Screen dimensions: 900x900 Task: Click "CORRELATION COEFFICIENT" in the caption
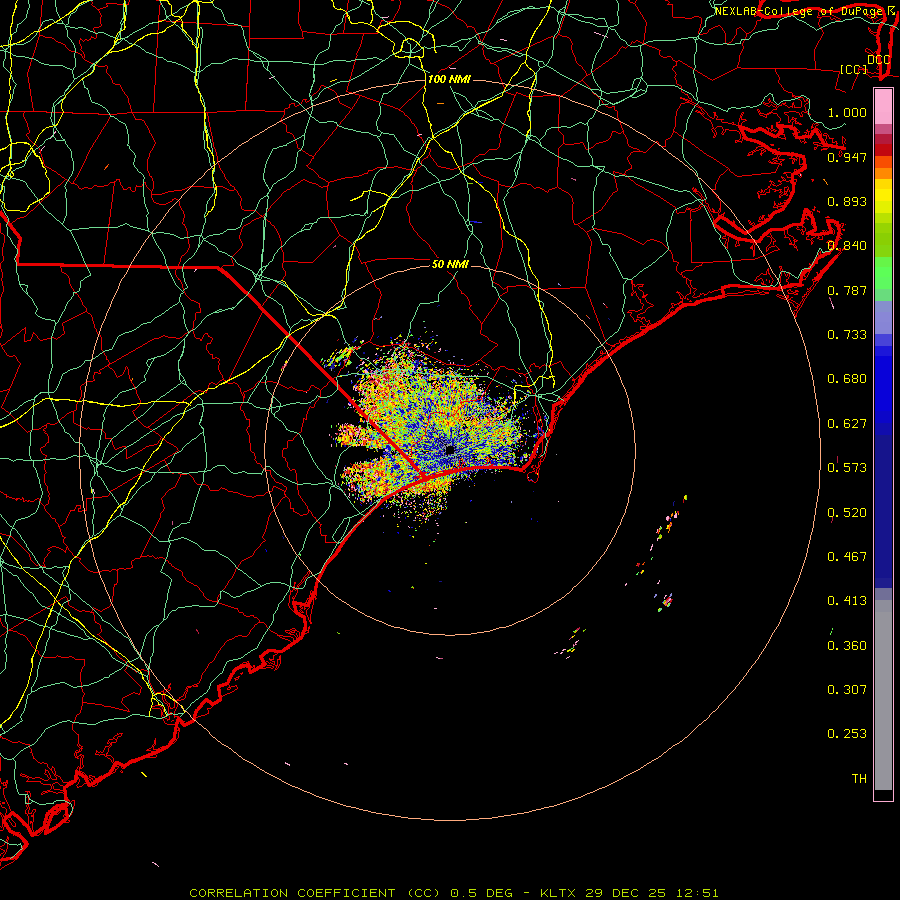[292, 893]
